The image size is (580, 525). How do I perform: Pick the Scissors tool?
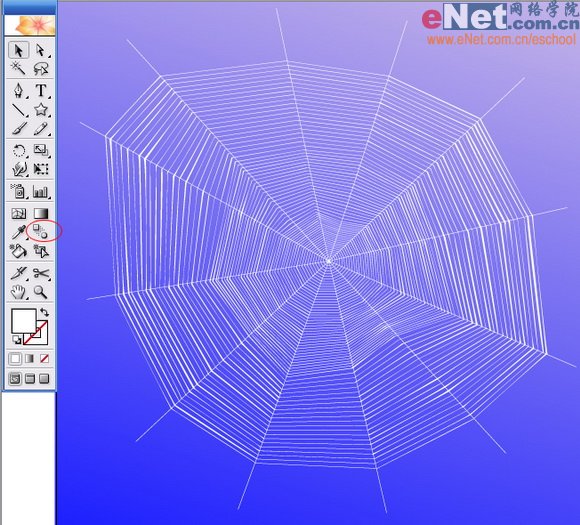tap(41, 274)
